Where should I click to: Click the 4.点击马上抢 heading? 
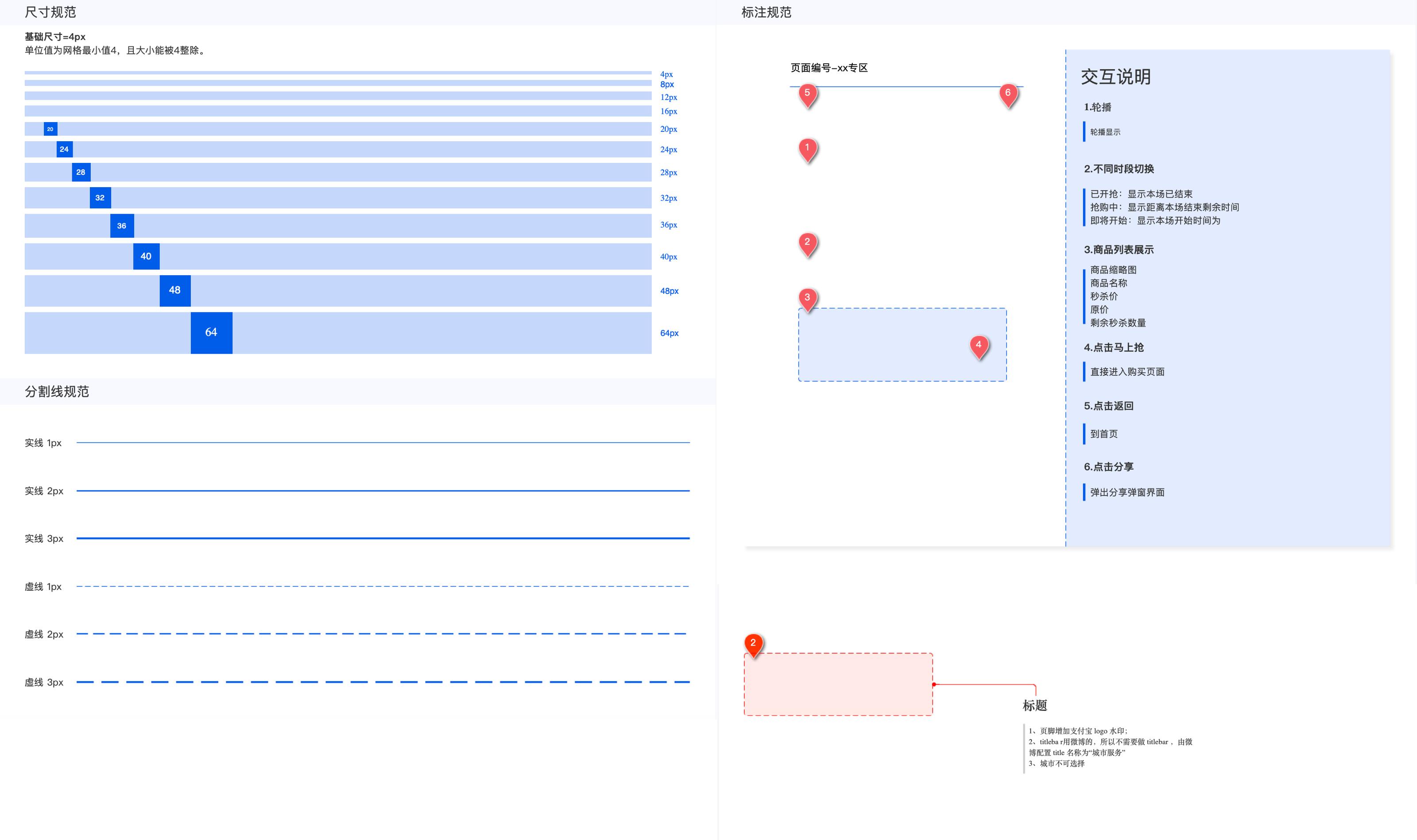(x=1113, y=347)
